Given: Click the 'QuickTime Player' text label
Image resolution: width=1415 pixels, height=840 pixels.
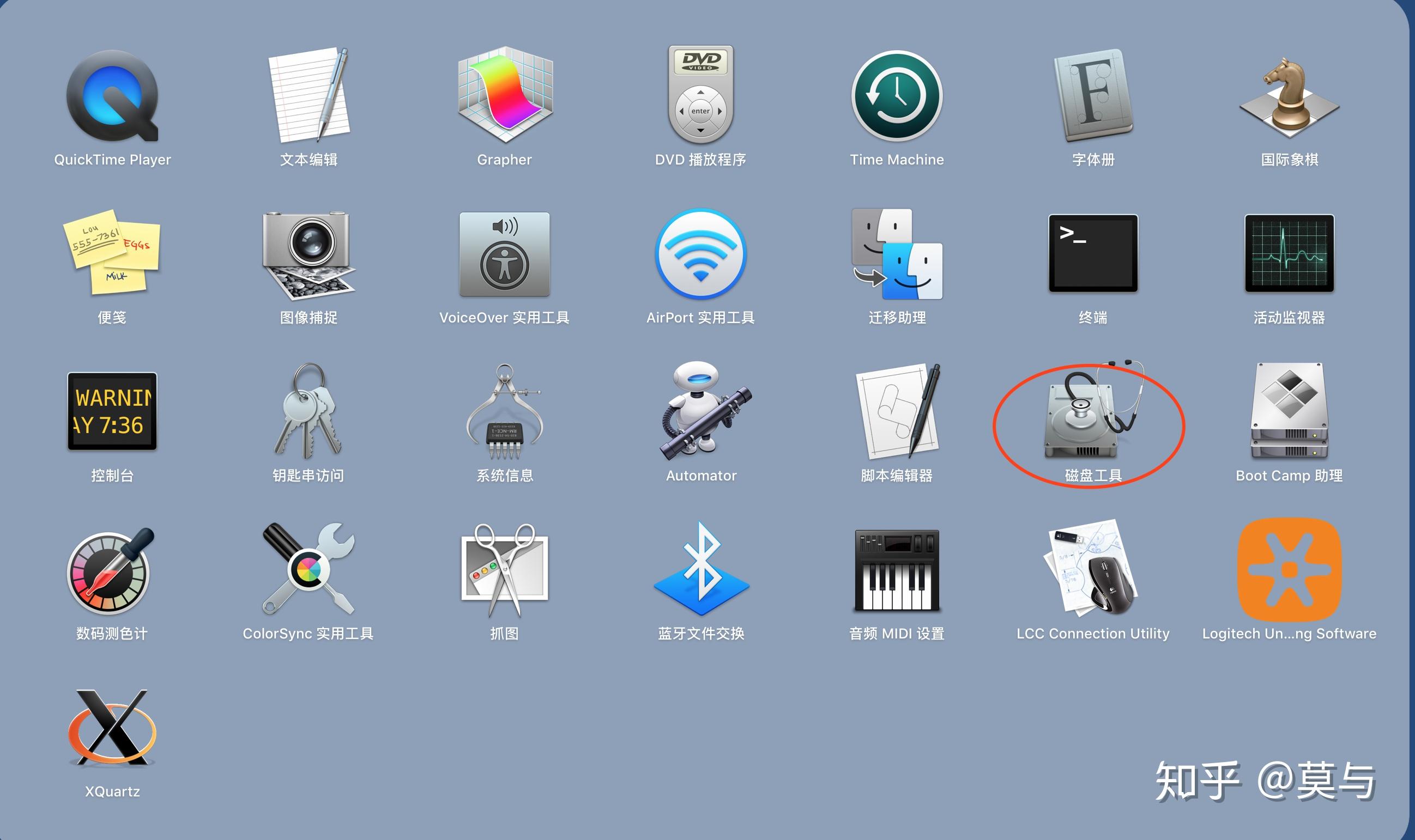Looking at the screenshot, I should click(112, 160).
